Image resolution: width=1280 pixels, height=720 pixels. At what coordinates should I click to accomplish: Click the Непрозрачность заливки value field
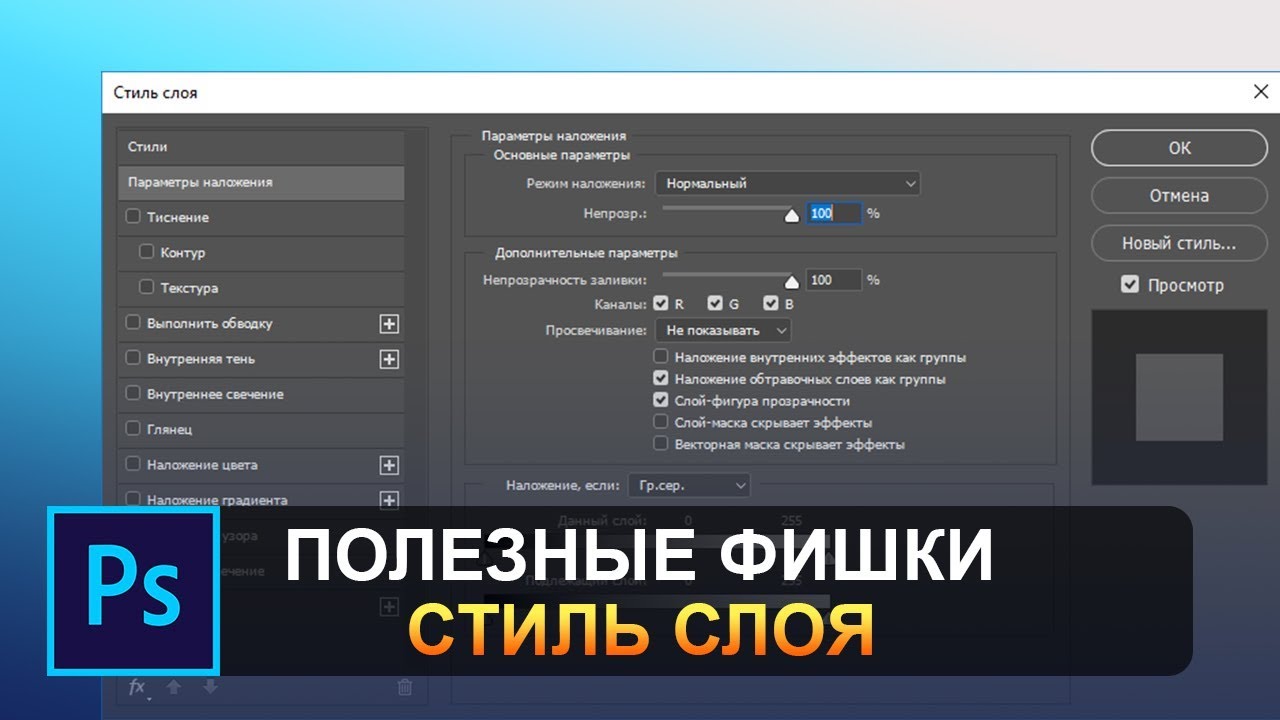tap(834, 280)
